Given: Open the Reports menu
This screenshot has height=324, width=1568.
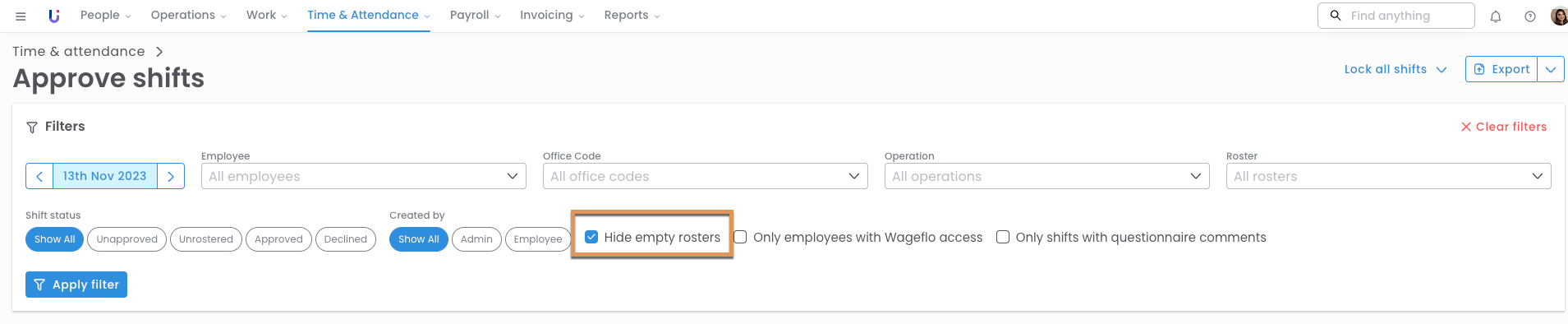Looking at the screenshot, I should click(632, 16).
